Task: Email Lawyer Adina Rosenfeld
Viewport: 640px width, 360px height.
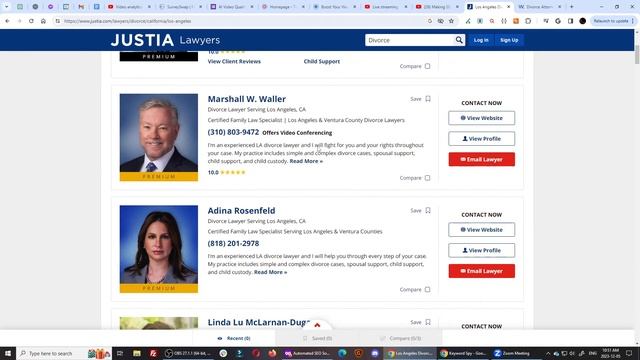Action: point(482,271)
